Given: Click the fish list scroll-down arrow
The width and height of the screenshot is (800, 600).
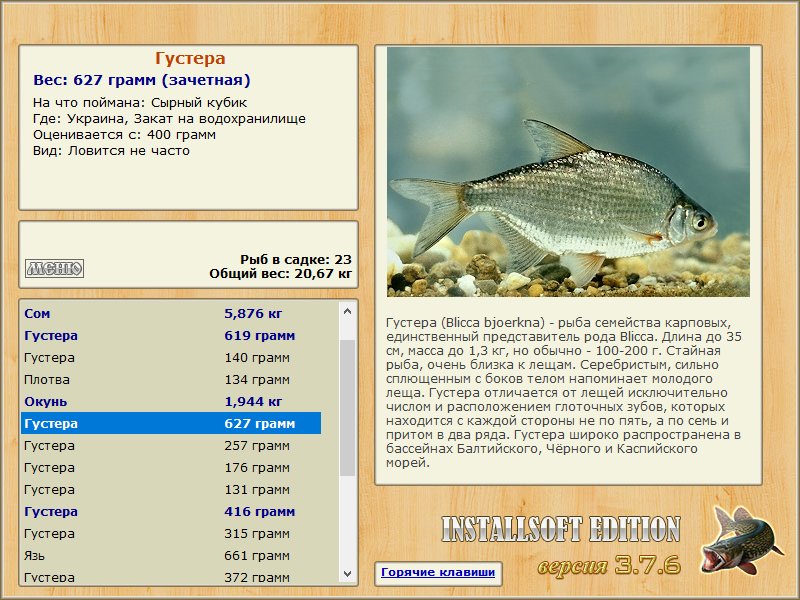Looking at the screenshot, I should coord(347,573).
